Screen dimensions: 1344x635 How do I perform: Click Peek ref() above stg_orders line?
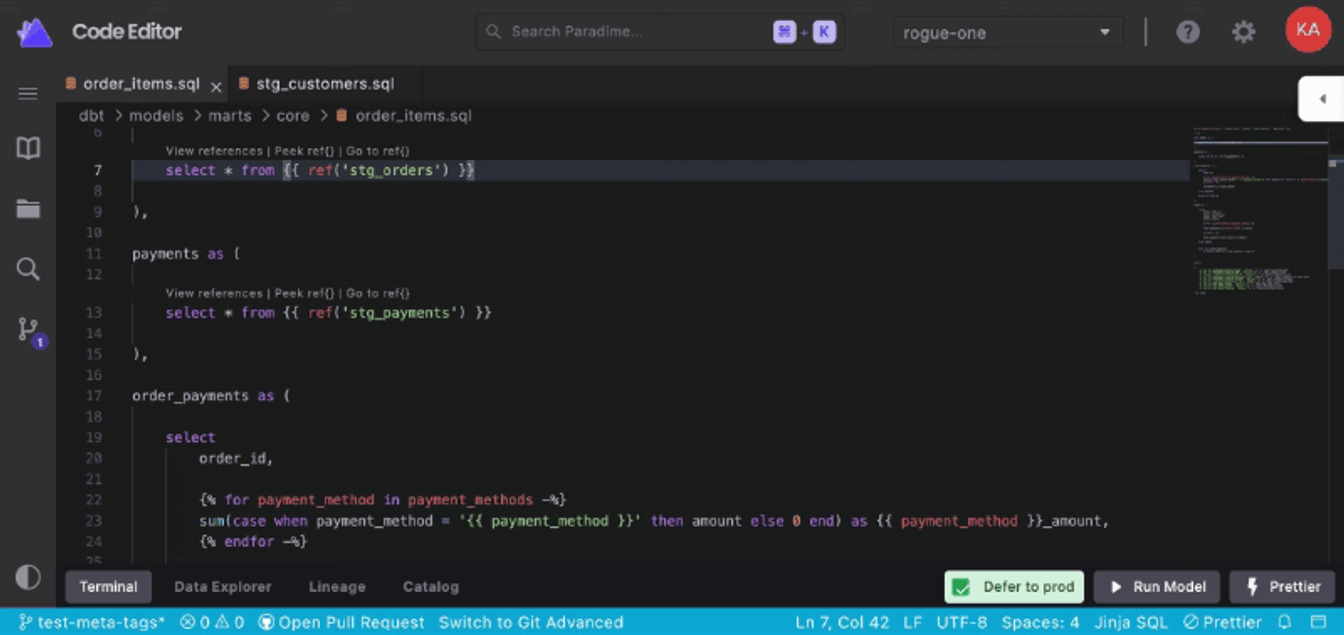pos(304,151)
